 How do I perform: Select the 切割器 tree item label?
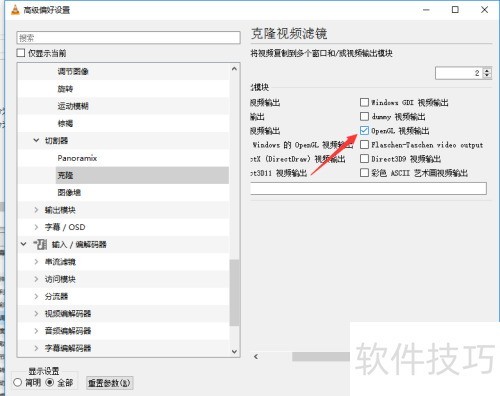[56, 141]
